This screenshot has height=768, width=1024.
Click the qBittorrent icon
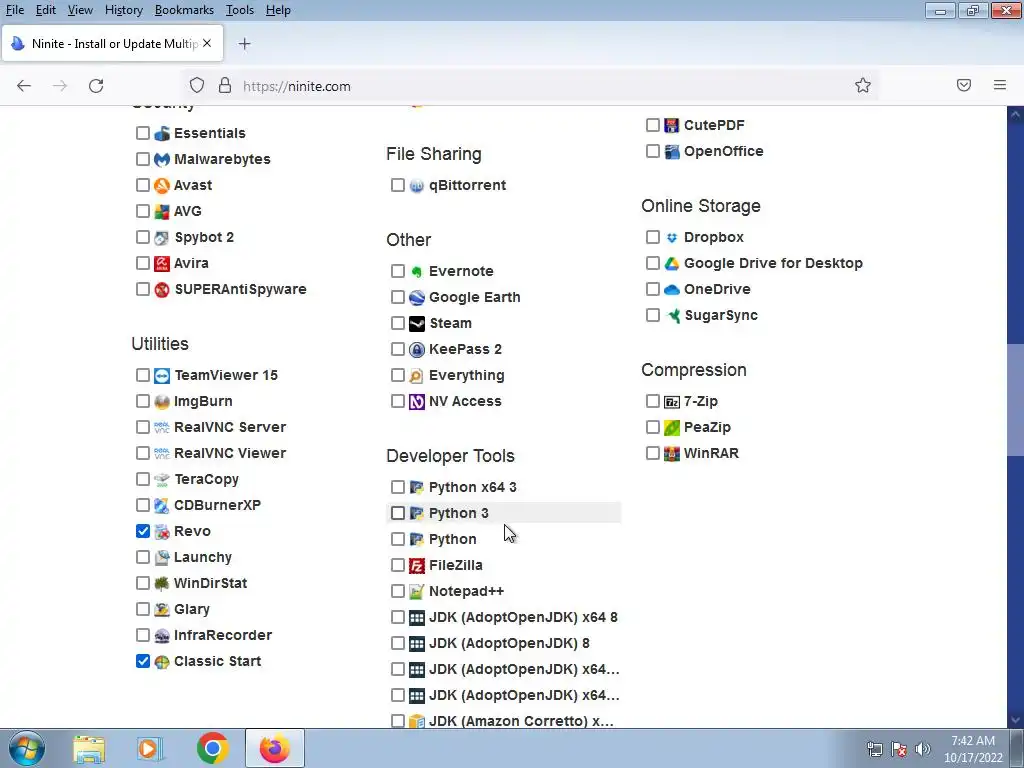click(x=417, y=186)
